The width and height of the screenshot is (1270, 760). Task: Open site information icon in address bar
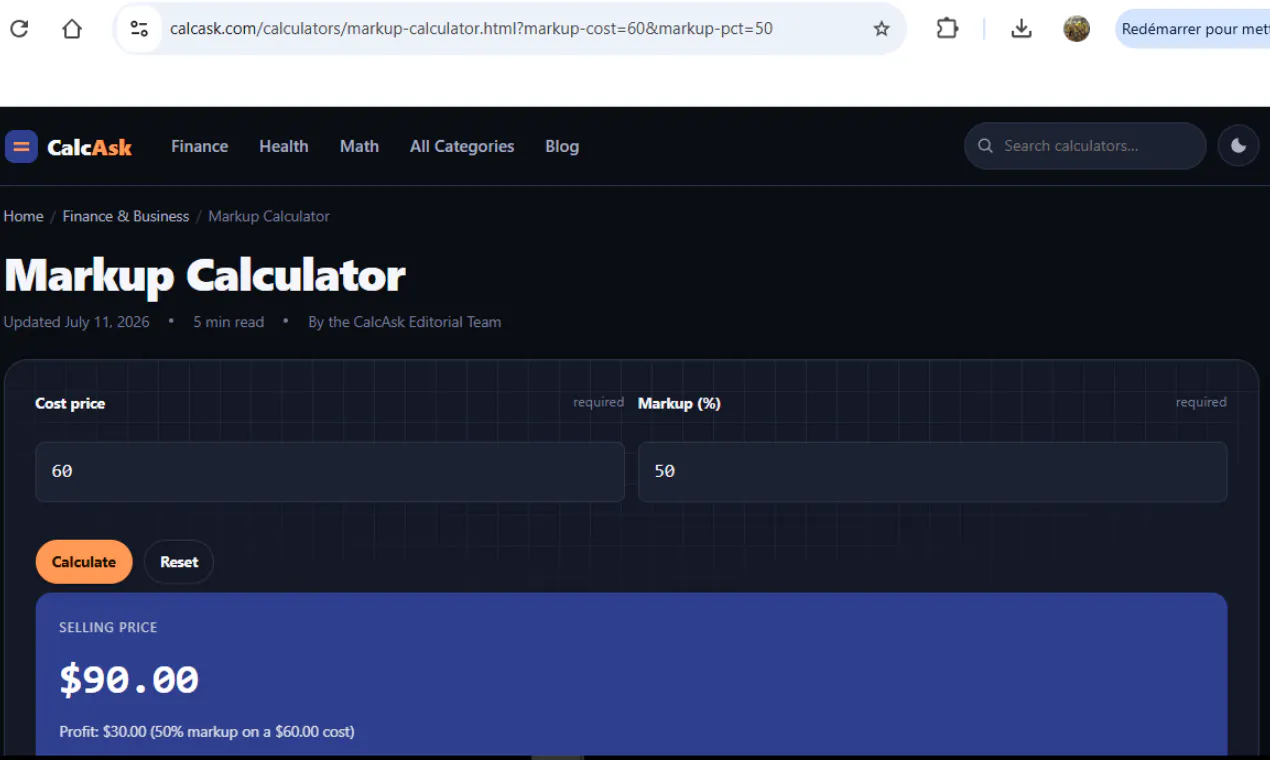click(x=139, y=29)
